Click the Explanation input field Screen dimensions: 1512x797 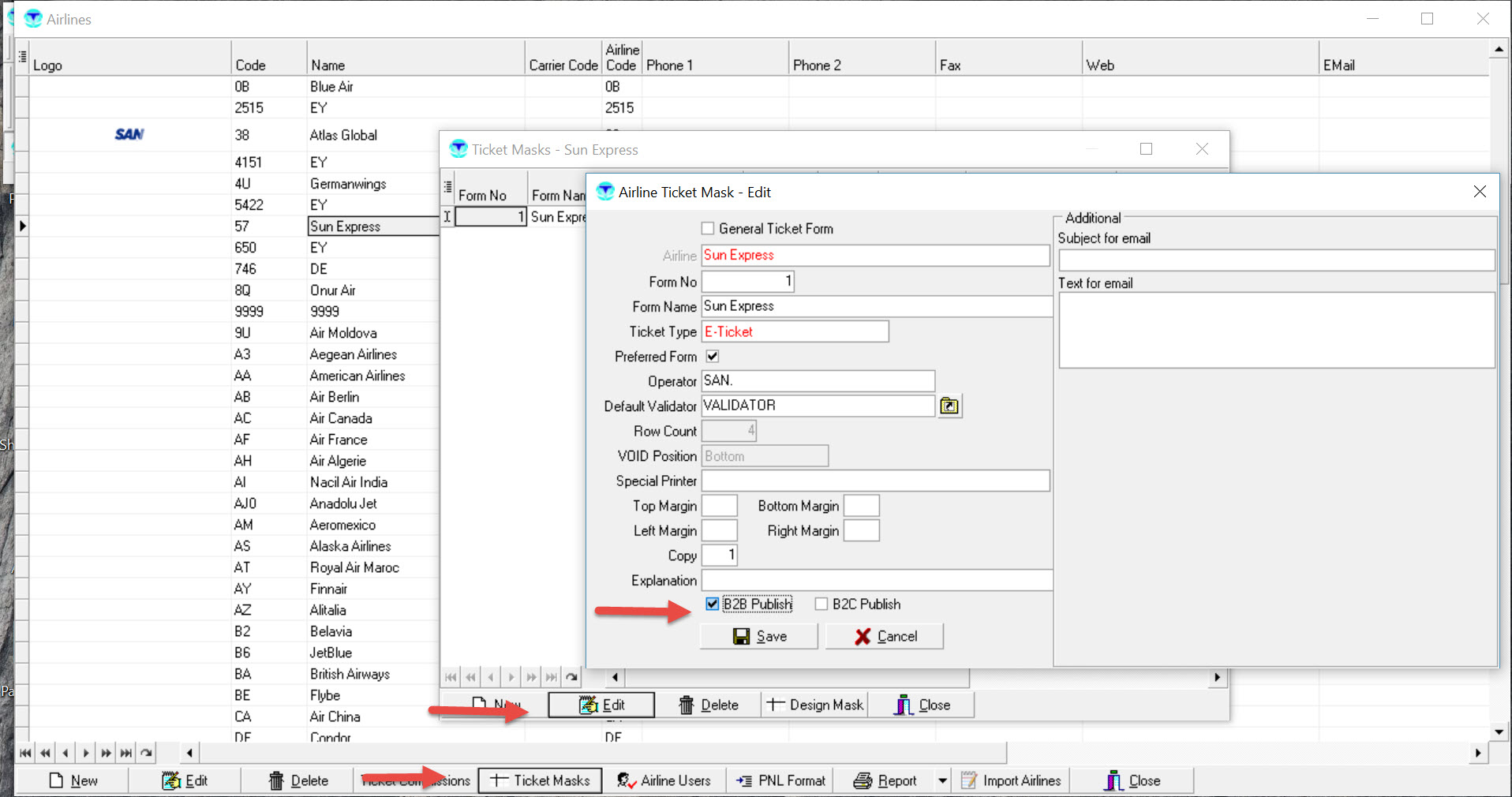[877, 581]
